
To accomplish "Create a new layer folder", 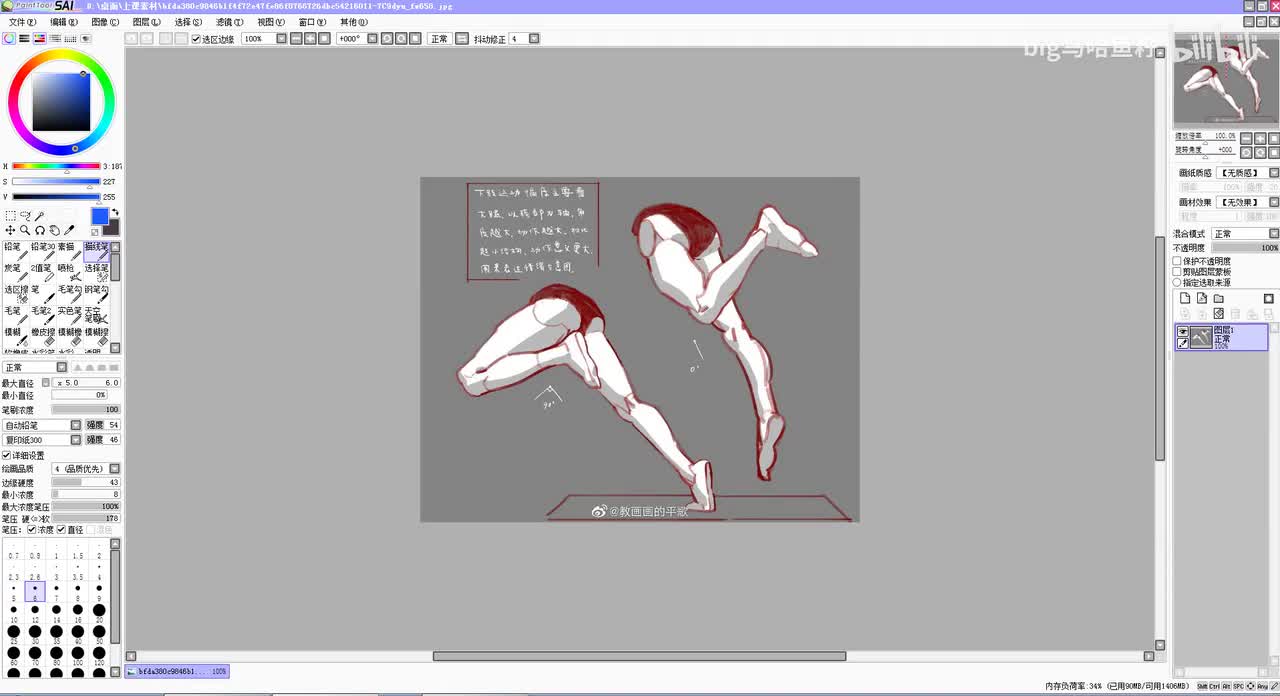I will click(1219, 298).
